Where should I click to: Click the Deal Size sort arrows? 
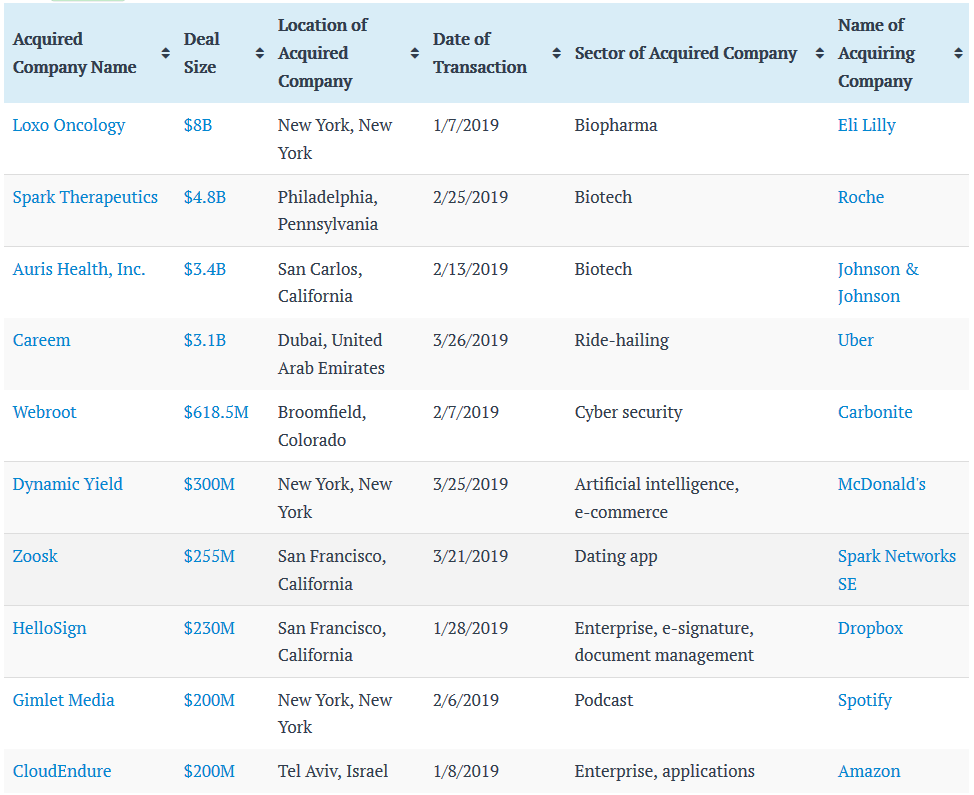click(x=260, y=53)
